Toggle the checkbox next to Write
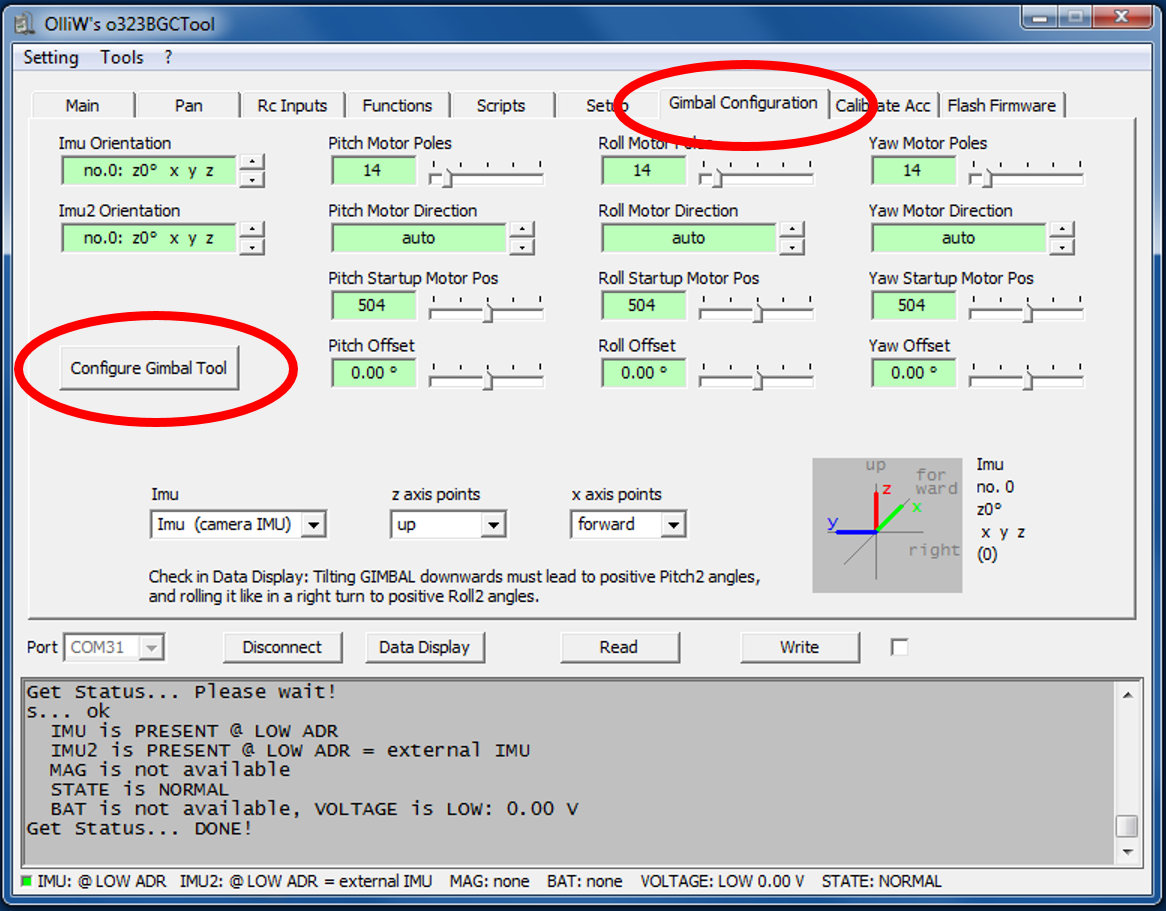1166x911 pixels. point(899,647)
